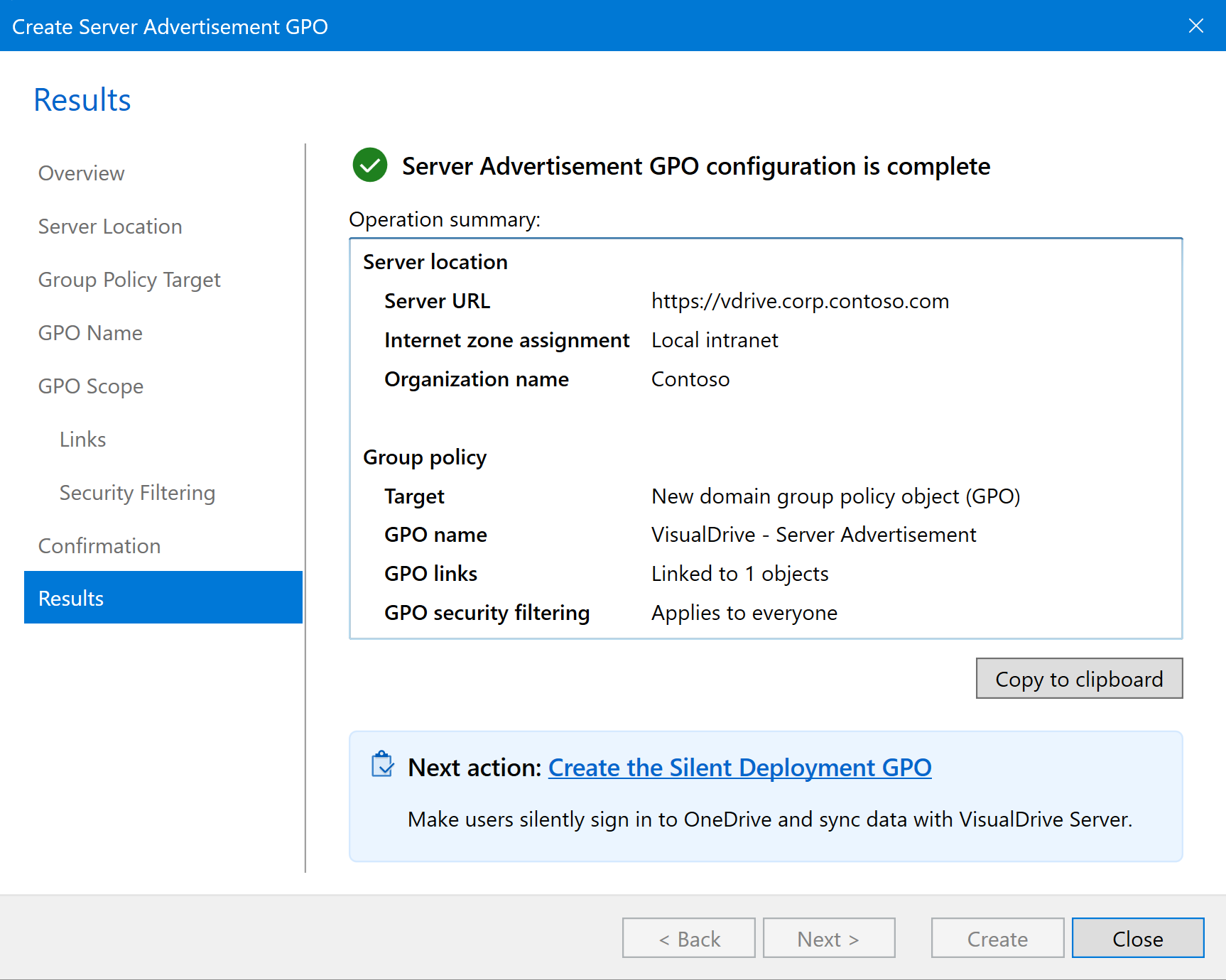The width and height of the screenshot is (1226, 980).
Task: Click the Close button in footer
Action: point(1137,939)
